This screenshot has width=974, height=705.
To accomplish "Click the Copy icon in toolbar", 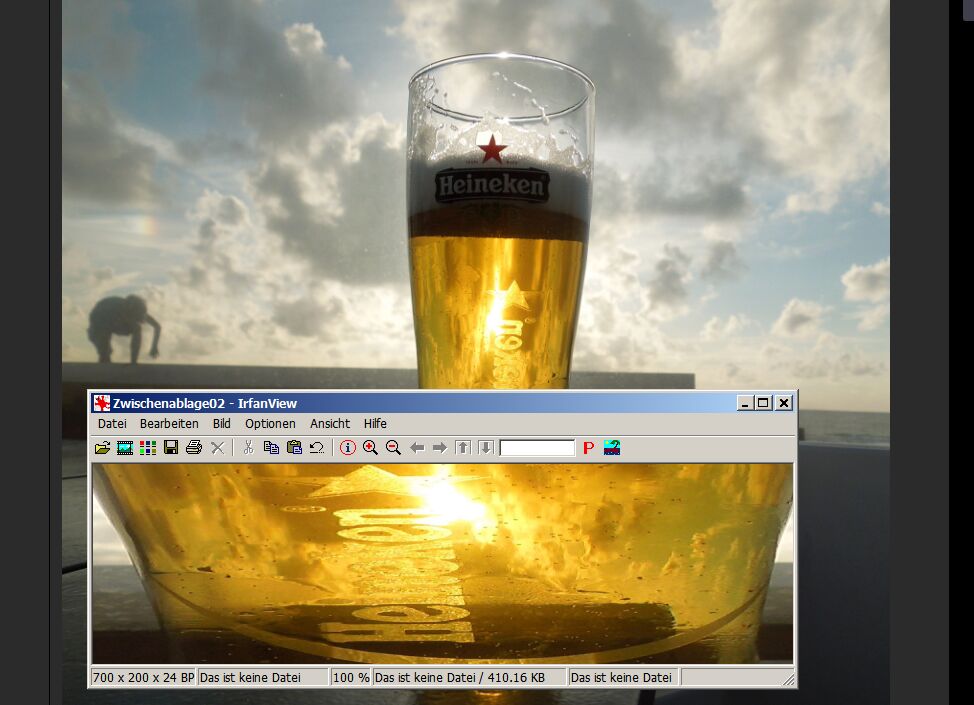I will tap(271, 448).
